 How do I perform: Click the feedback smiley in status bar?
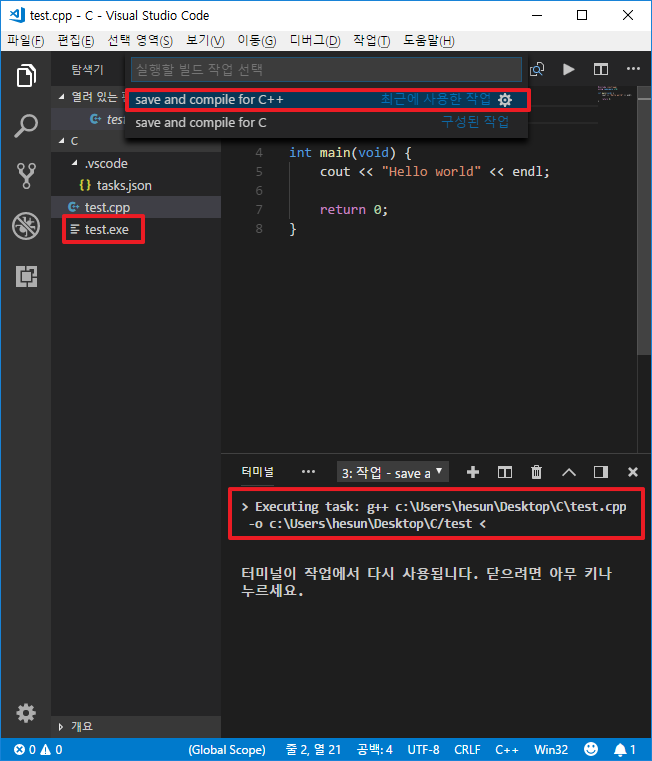(x=591, y=749)
